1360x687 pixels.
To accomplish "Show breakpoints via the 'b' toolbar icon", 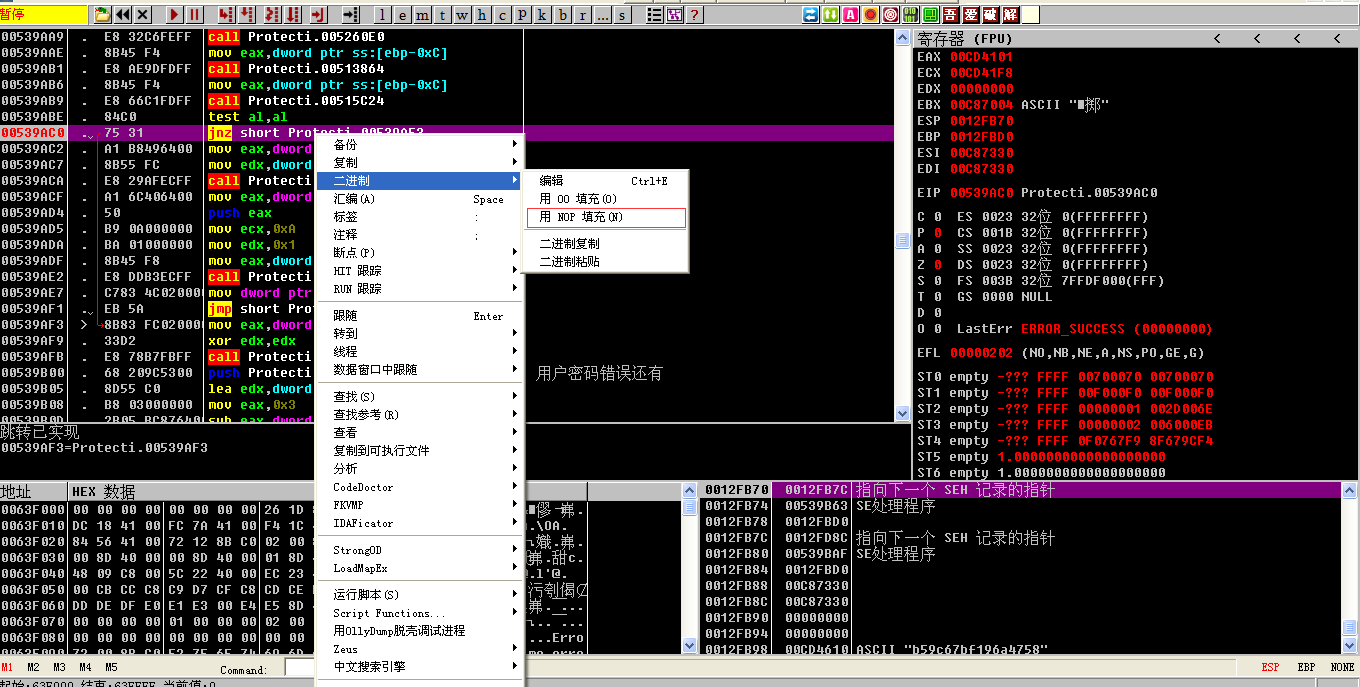I will click(x=560, y=13).
